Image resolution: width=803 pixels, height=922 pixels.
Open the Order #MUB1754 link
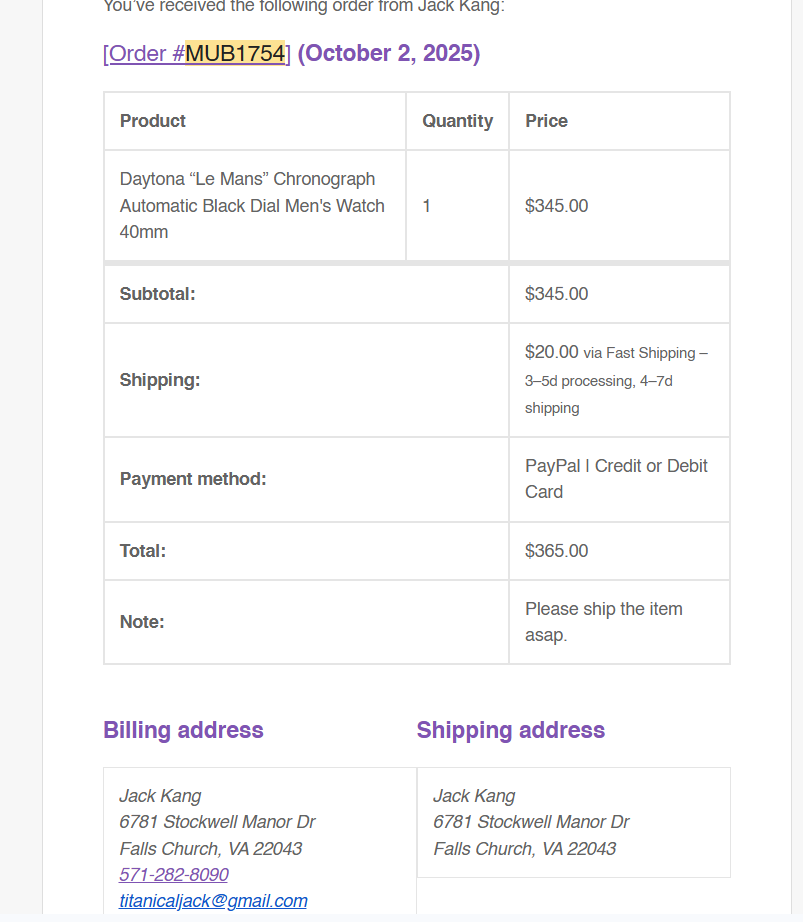196,53
